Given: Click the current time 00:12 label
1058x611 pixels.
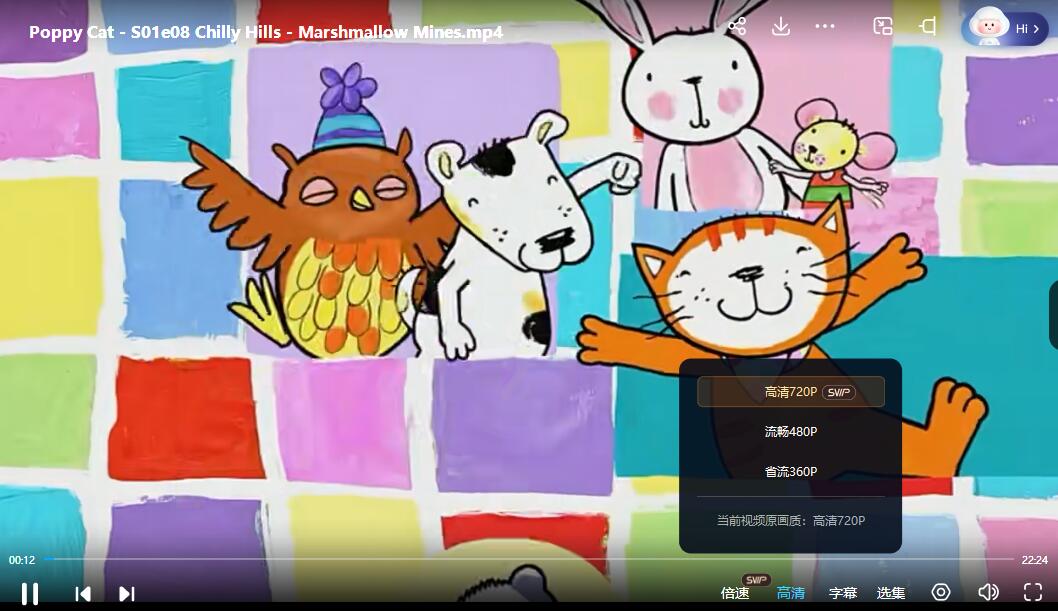Looking at the screenshot, I should [22, 560].
